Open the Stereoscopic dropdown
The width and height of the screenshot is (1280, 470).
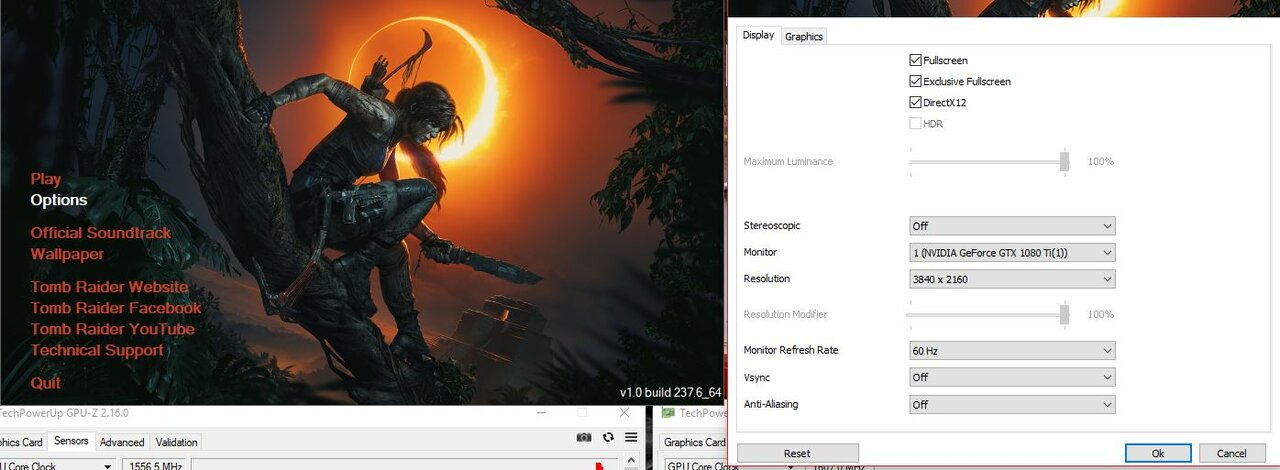(x=1012, y=226)
